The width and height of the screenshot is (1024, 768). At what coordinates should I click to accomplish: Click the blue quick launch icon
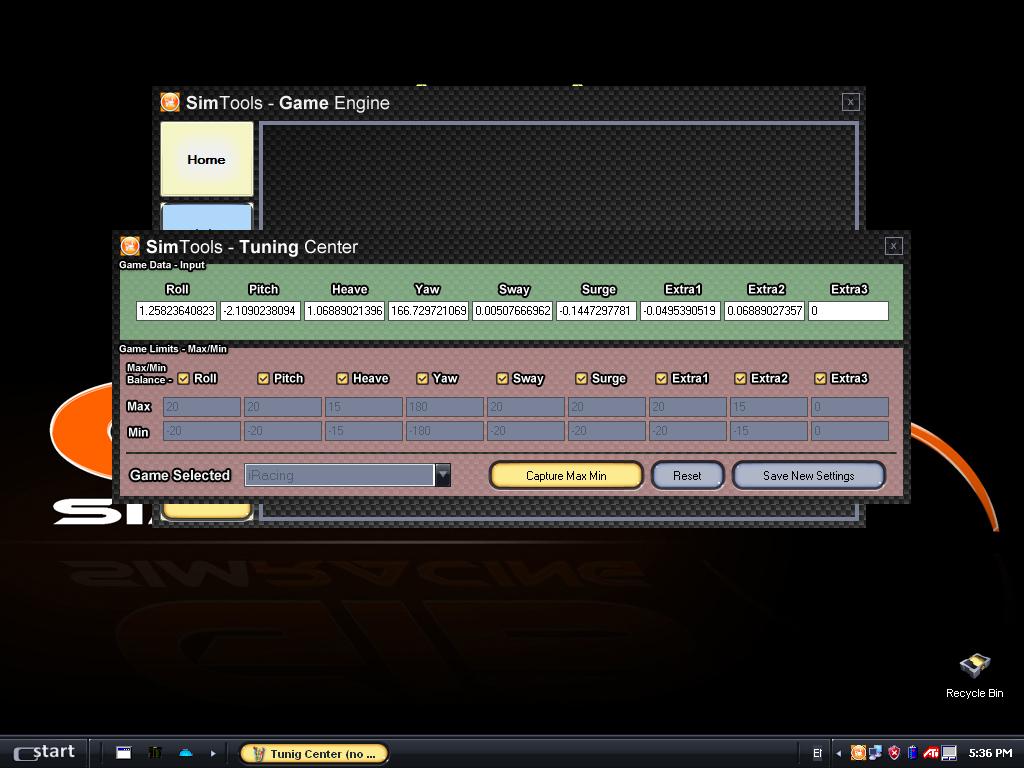click(x=186, y=753)
